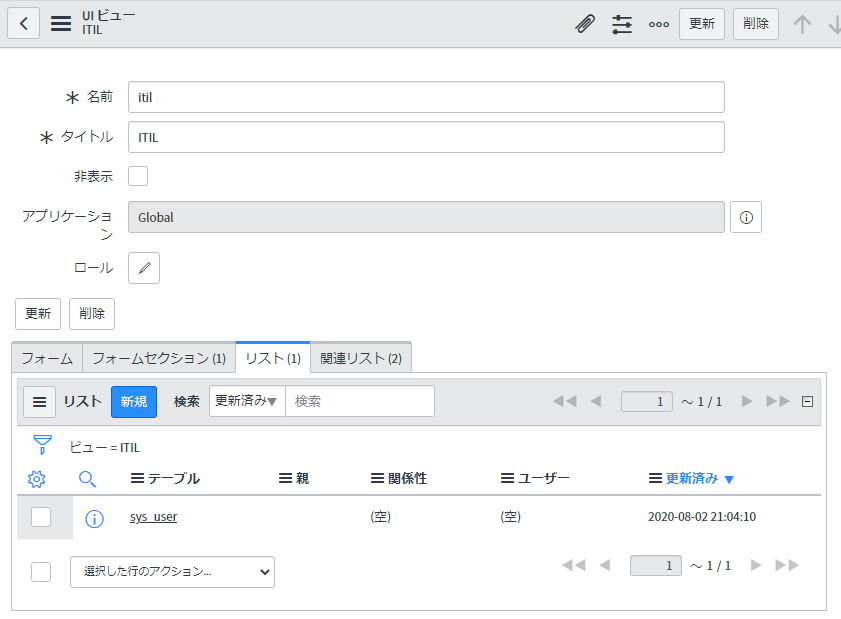Open the 親 column menu icon
841x619 pixels.
[x=285, y=478]
